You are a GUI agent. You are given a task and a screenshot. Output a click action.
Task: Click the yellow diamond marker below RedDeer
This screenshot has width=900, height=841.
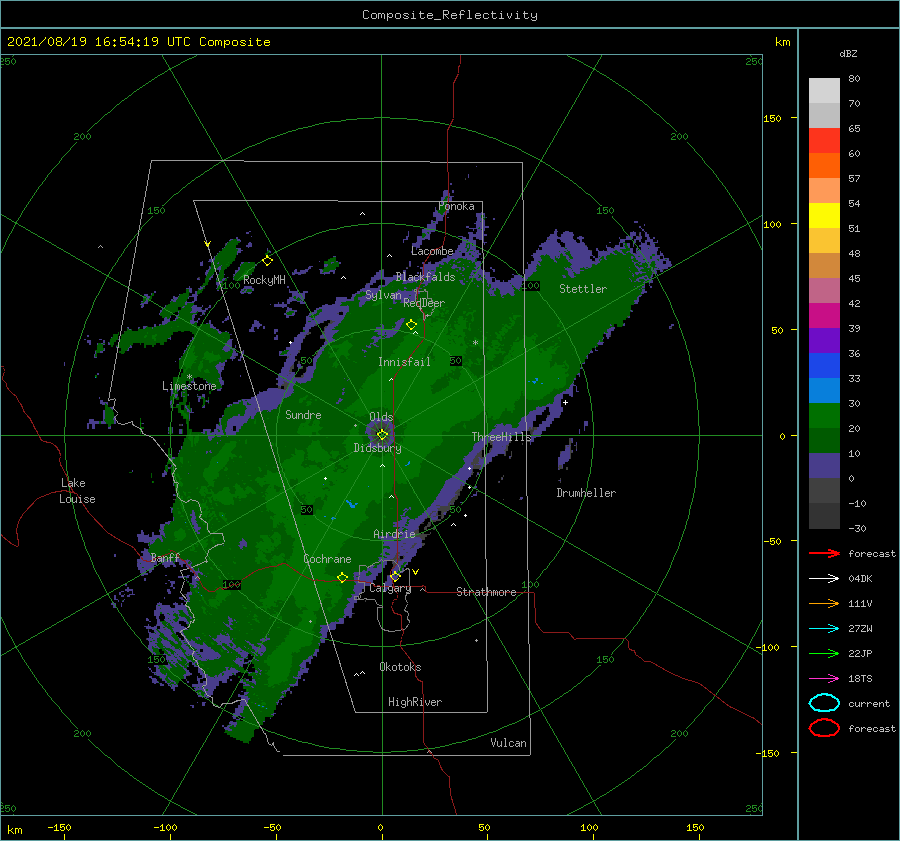[411, 325]
